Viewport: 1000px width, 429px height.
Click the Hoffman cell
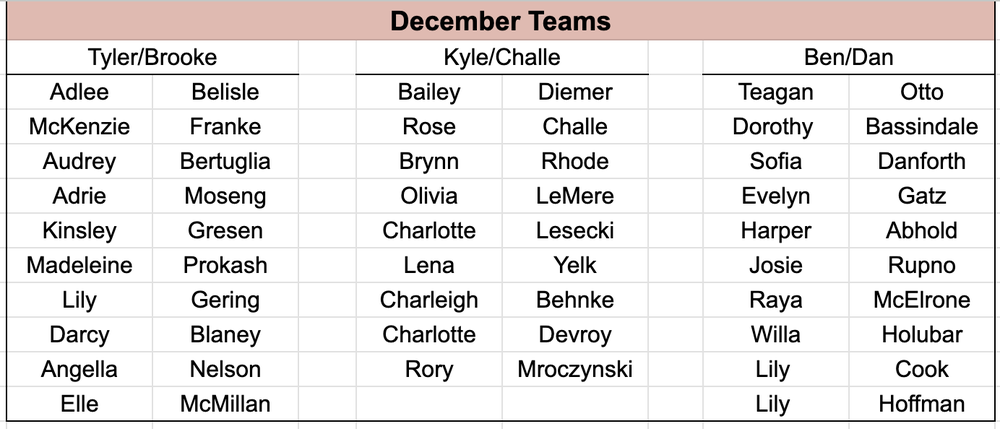pyautogui.click(x=922, y=404)
